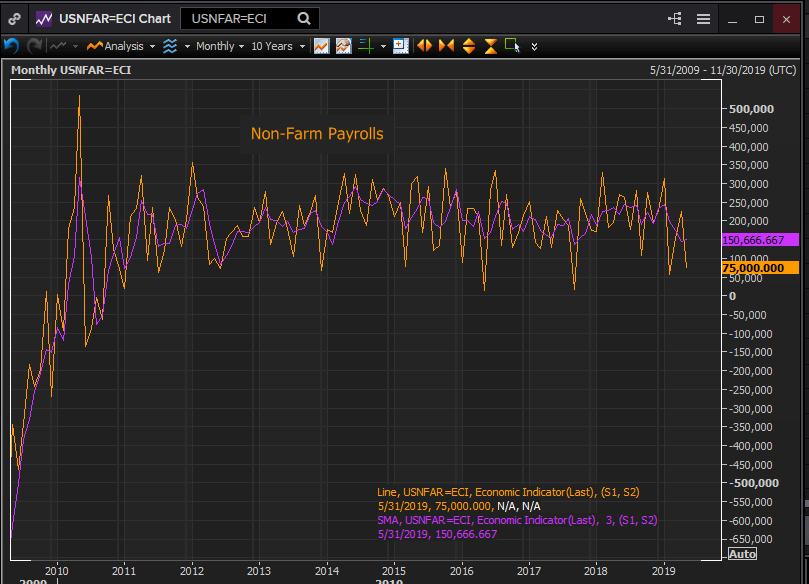Click the Non-Farm Payrolls chart label
Screen dimensions: 809x584
pyautogui.click(x=316, y=134)
